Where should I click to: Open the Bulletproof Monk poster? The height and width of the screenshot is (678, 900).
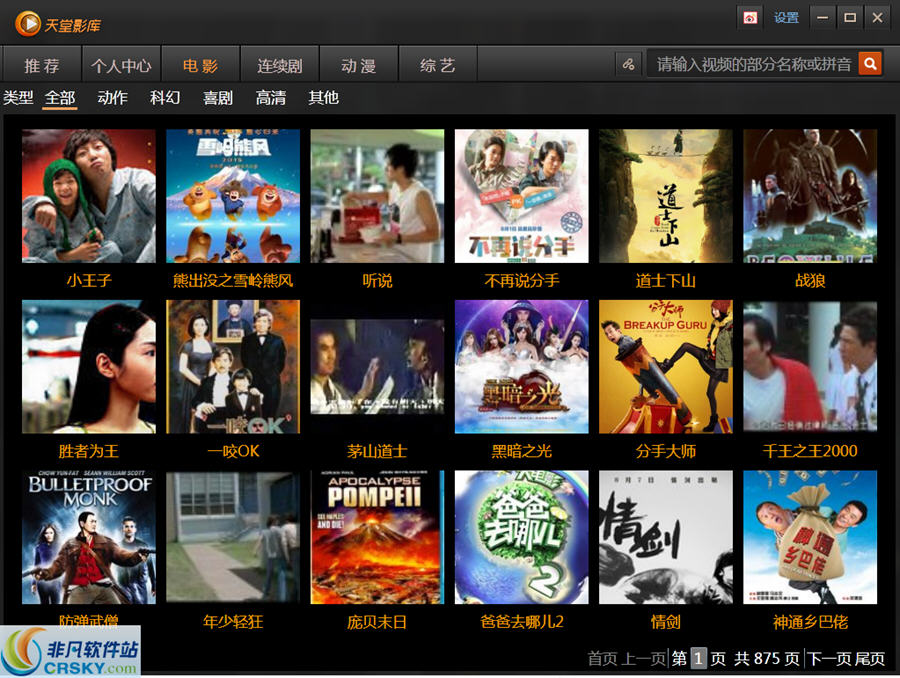pos(89,537)
